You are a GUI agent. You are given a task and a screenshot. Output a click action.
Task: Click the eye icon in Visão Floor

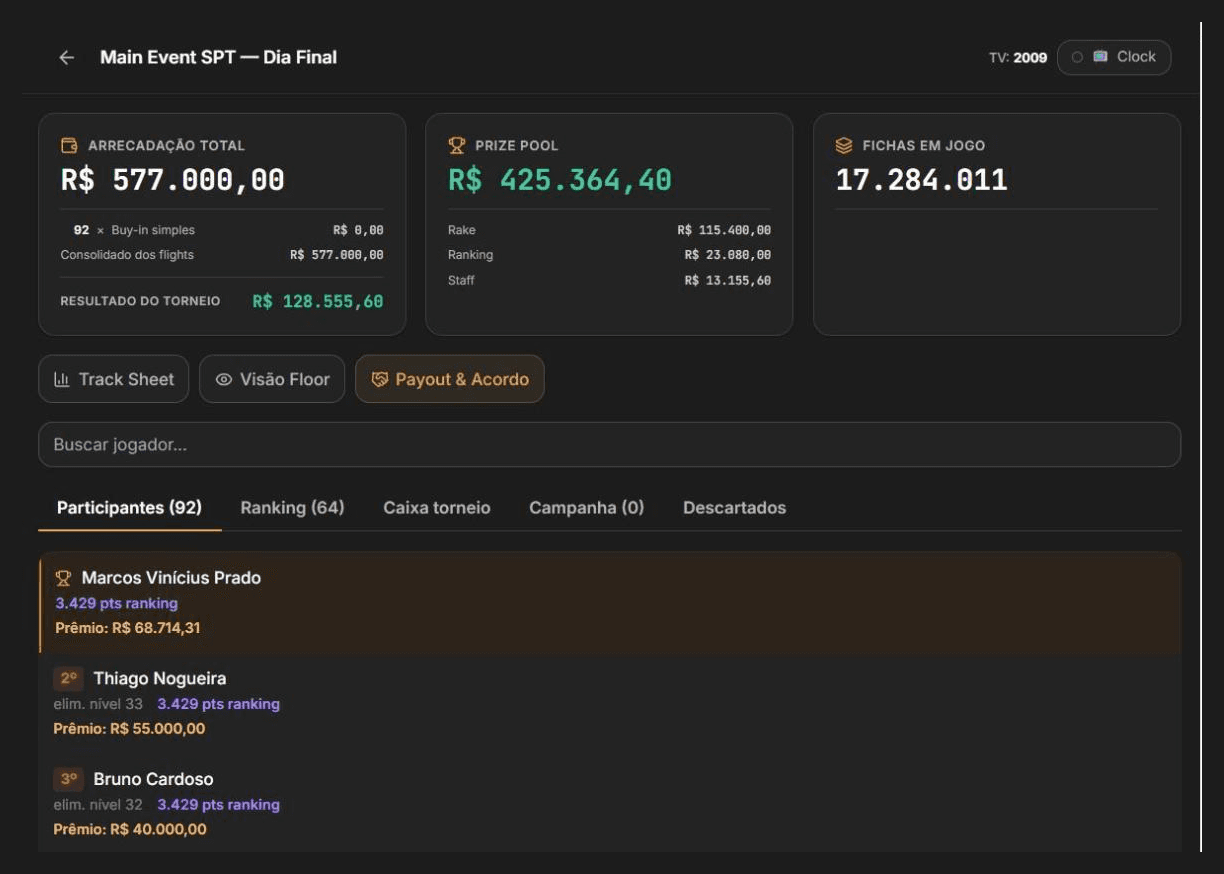click(224, 380)
